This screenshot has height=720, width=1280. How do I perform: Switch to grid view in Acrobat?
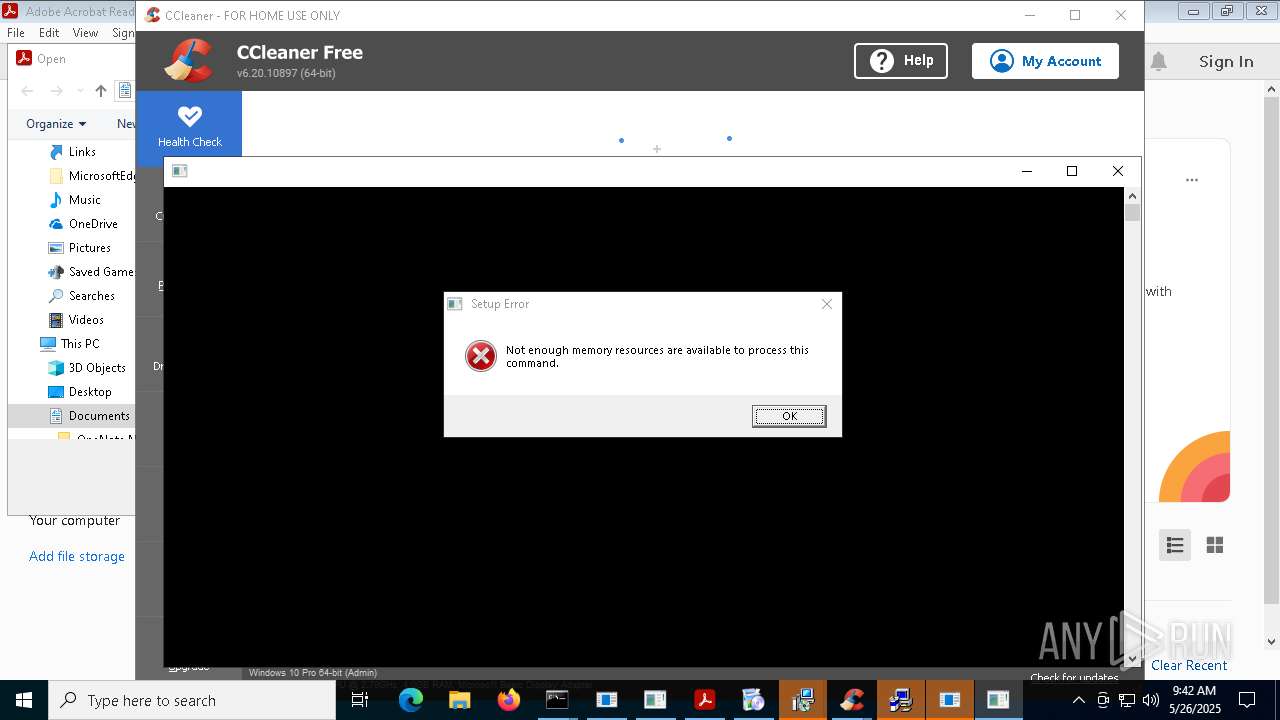pyautogui.click(x=1215, y=545)
